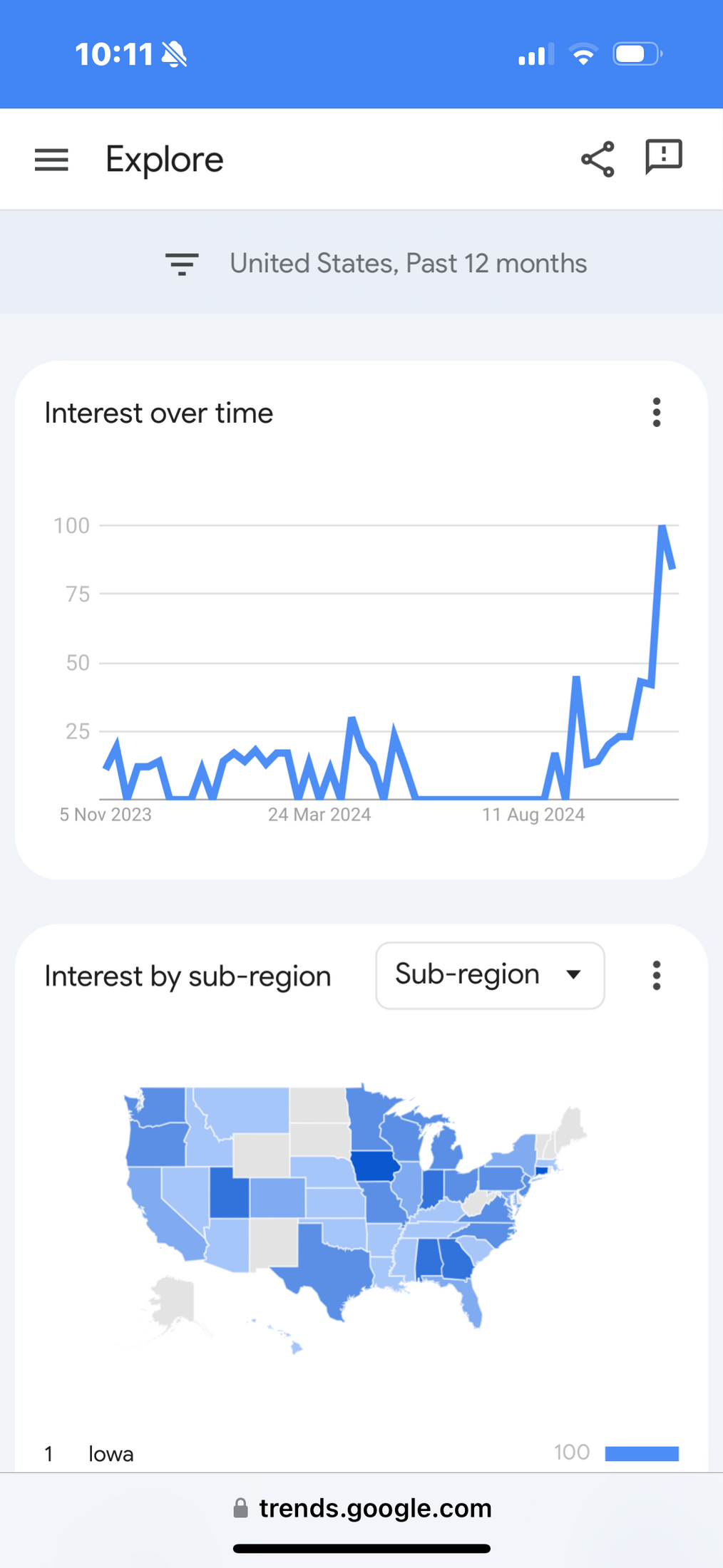723x1568 pixels.
Task: Tap the share icon in header
Action: click(598, 159)
